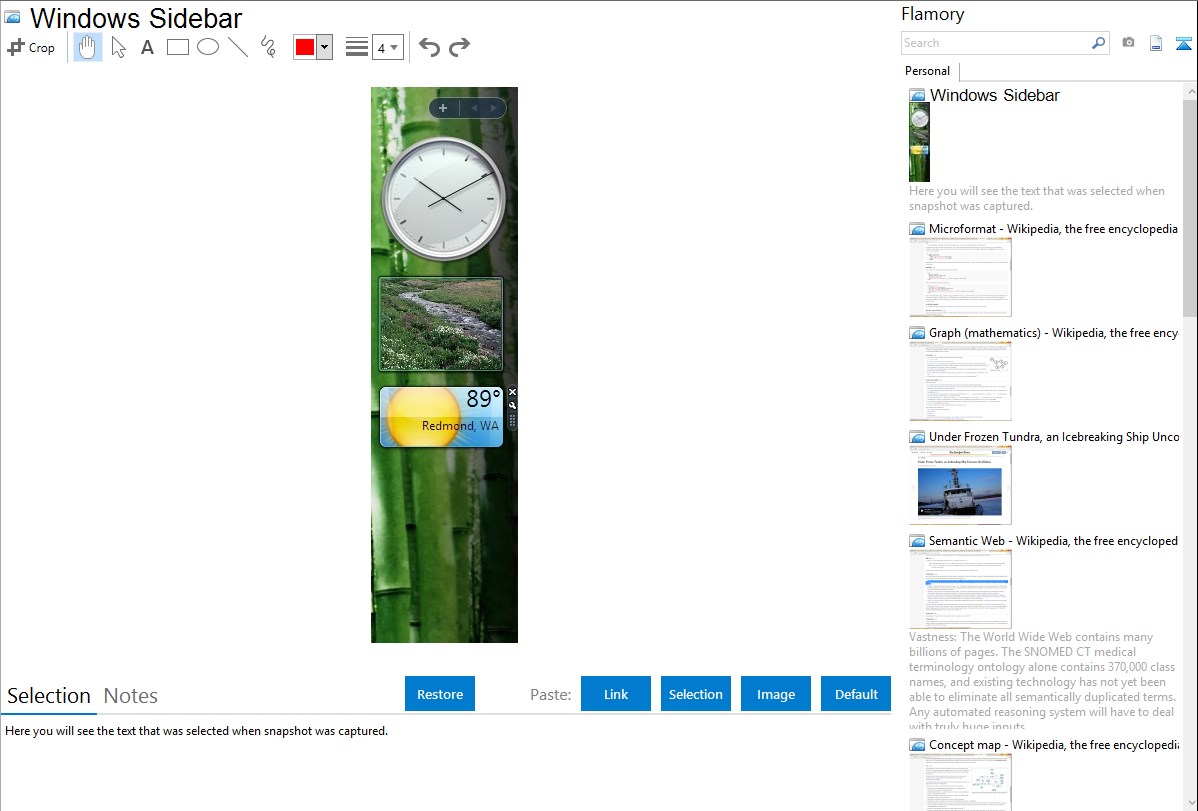Click the Windows Sidebar title icon
The image size is (1198, 811).
coord(13,17)
